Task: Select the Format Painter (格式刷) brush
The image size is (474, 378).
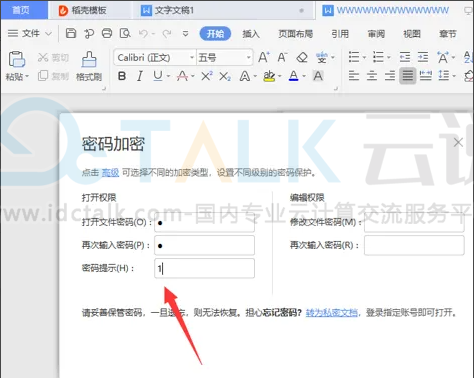Action: click(x=89, y=66)
